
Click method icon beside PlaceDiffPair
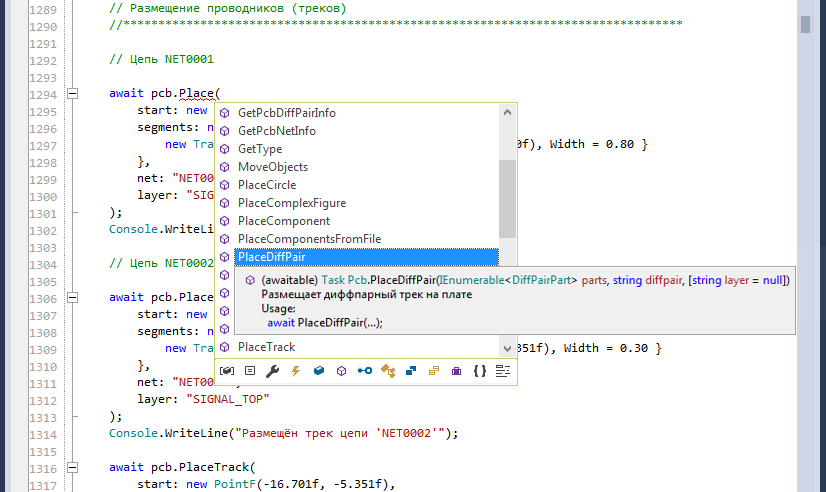[x=225, y=257]
